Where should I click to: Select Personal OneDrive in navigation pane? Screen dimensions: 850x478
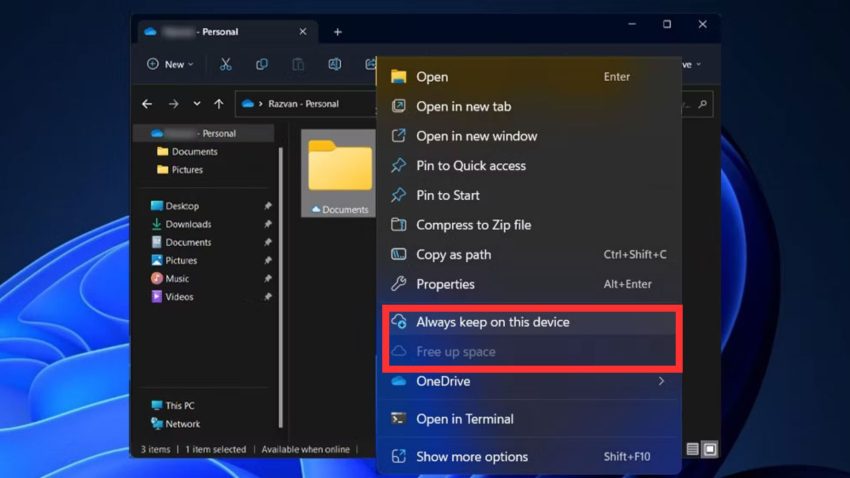(204, 133)
